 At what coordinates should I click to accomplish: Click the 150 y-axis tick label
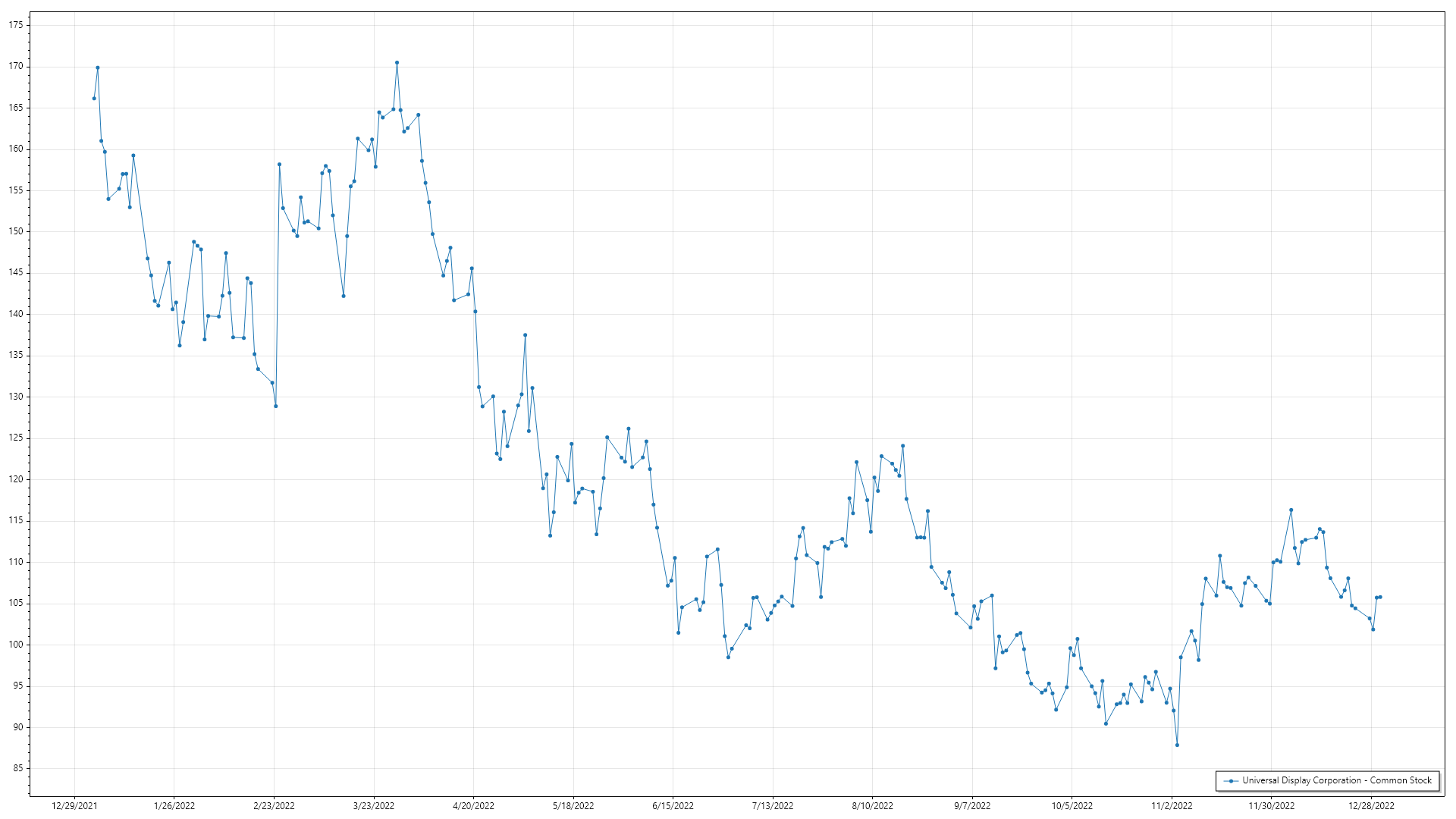(16, 231)
